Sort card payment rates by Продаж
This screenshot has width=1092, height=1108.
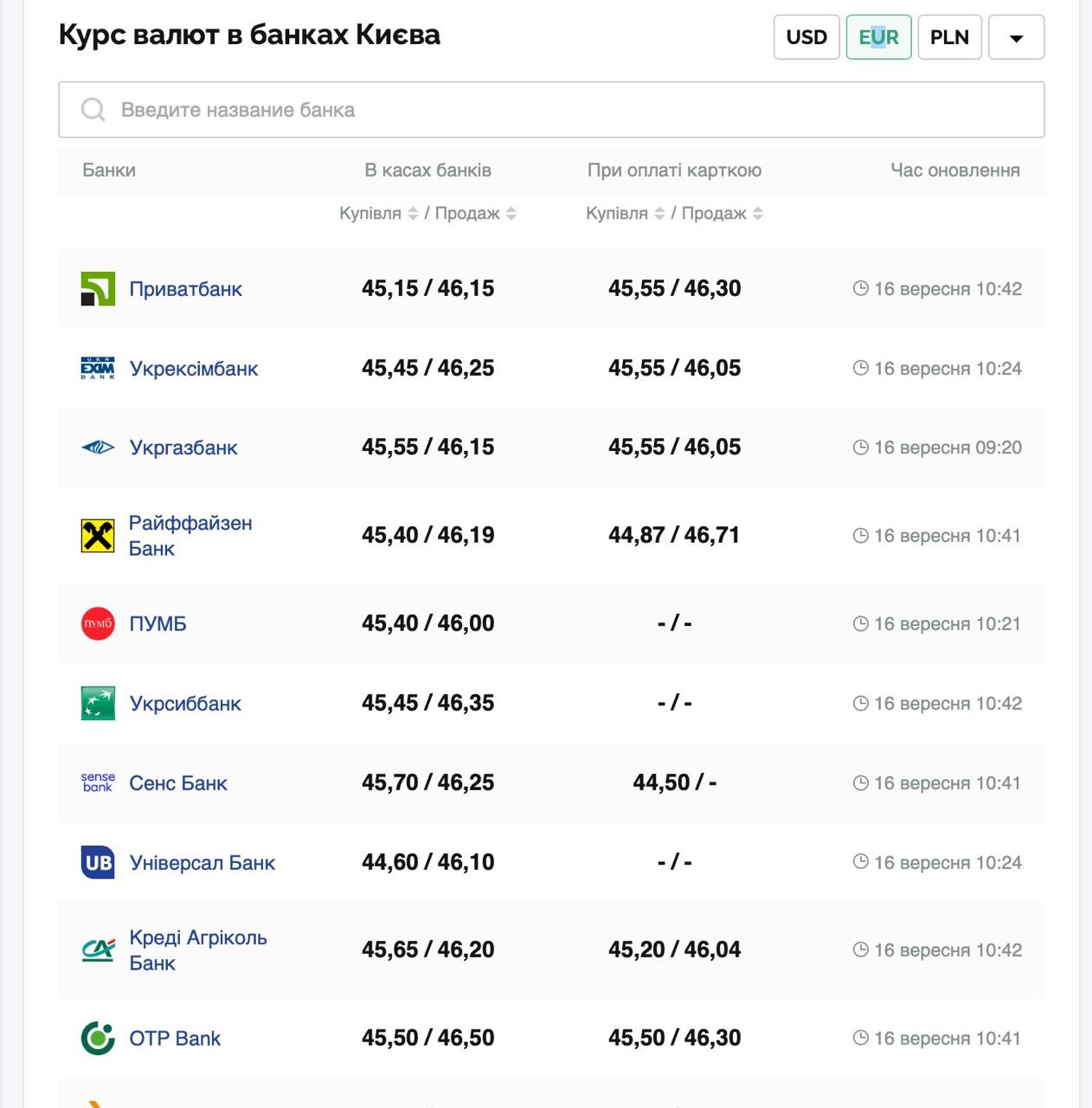pyautogui.click(x=758, y=214)
